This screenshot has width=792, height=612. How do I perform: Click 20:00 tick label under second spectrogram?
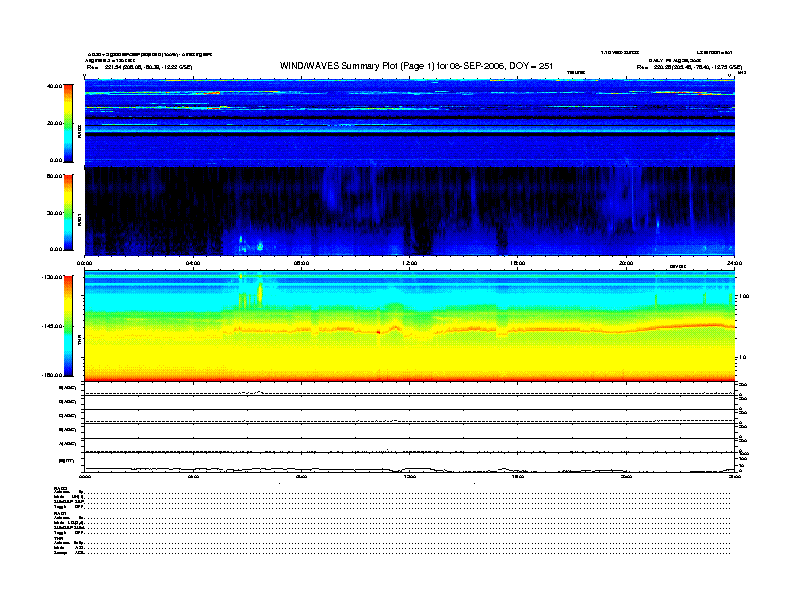(x=626, y=263)
